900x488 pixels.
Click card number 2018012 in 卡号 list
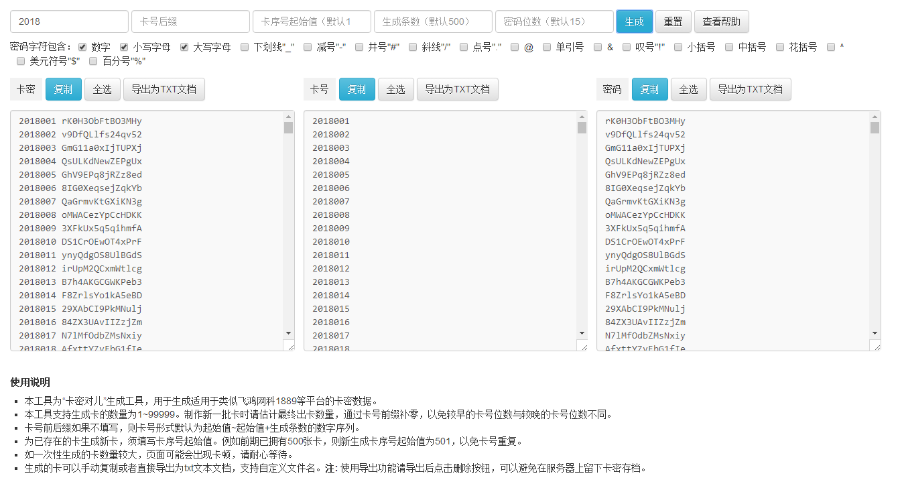pyautogui.click(x=331, y=269)
